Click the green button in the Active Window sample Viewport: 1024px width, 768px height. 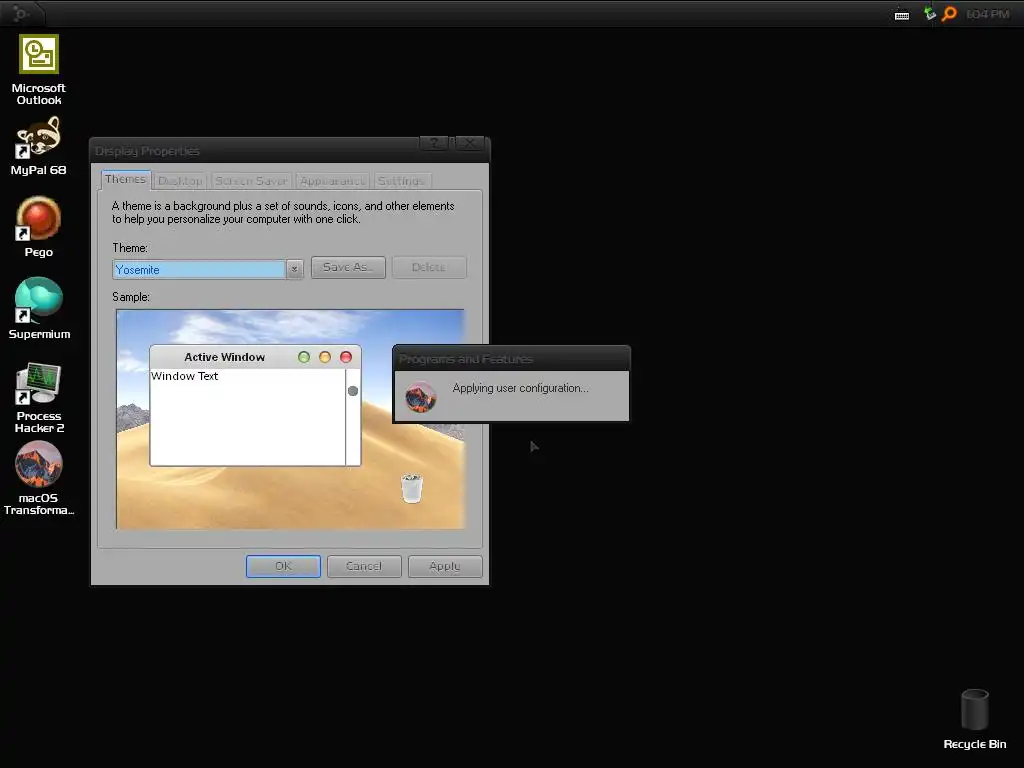pos(304,357)
